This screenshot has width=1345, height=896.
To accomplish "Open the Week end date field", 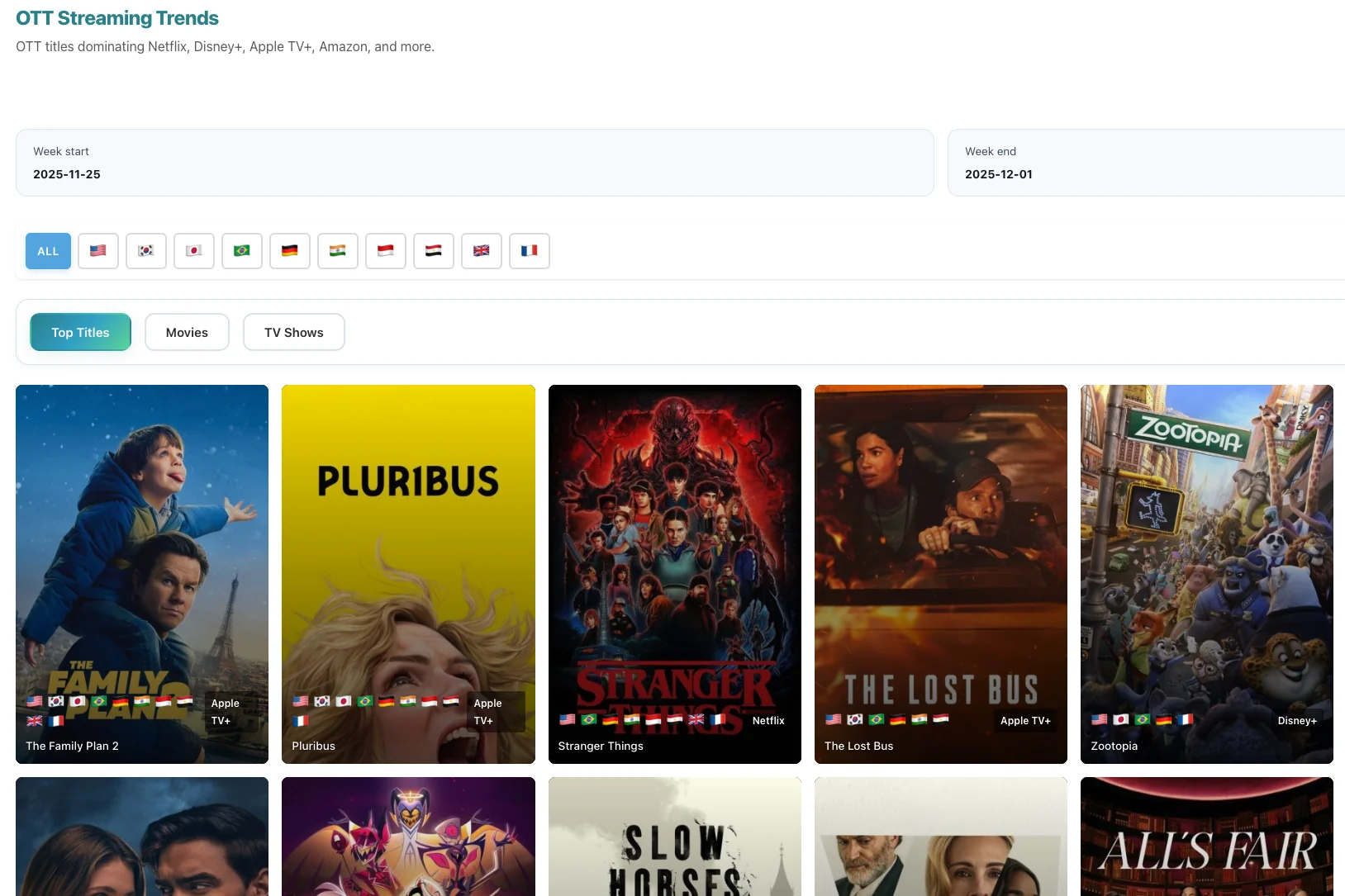I will tap(1148, 164).
